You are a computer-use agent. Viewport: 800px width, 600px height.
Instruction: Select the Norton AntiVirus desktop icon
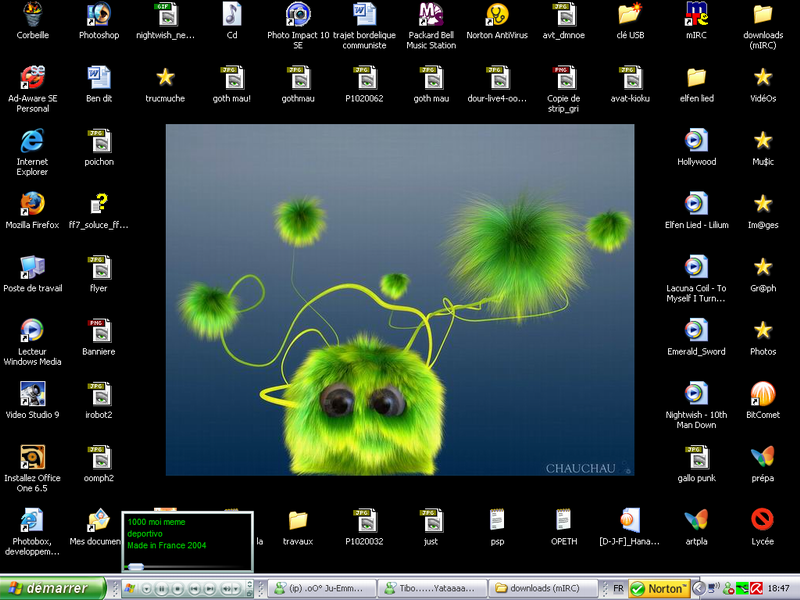click(x=497, y=14)
